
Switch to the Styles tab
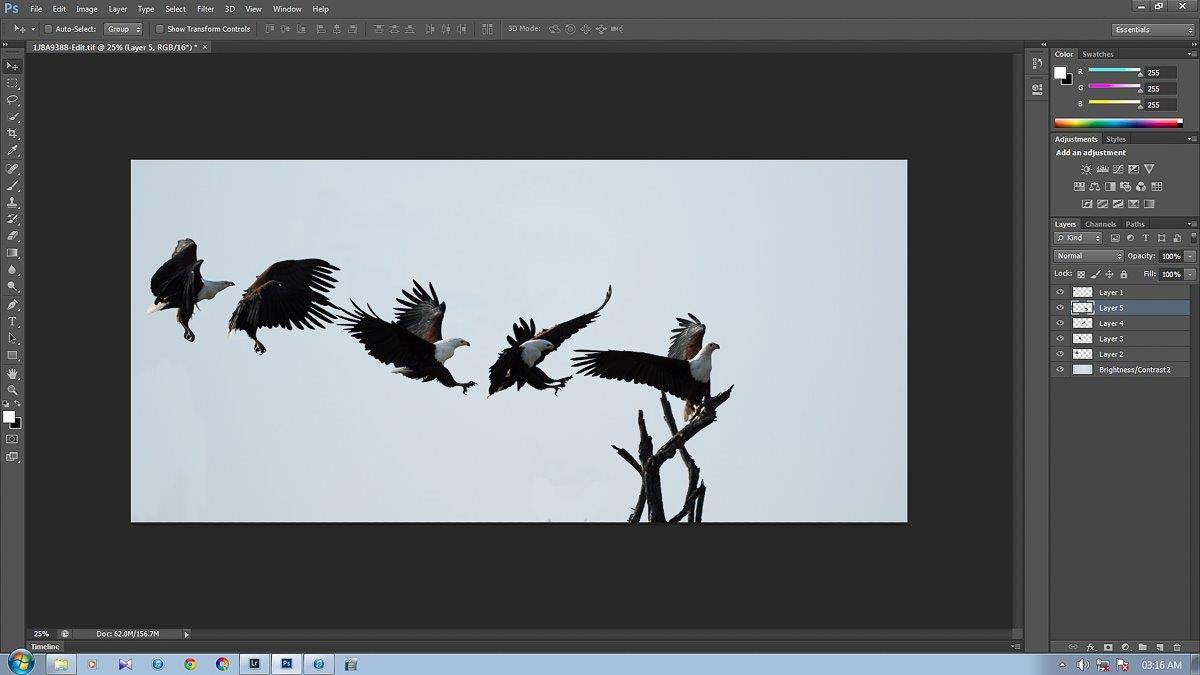tap(1116, 139)
